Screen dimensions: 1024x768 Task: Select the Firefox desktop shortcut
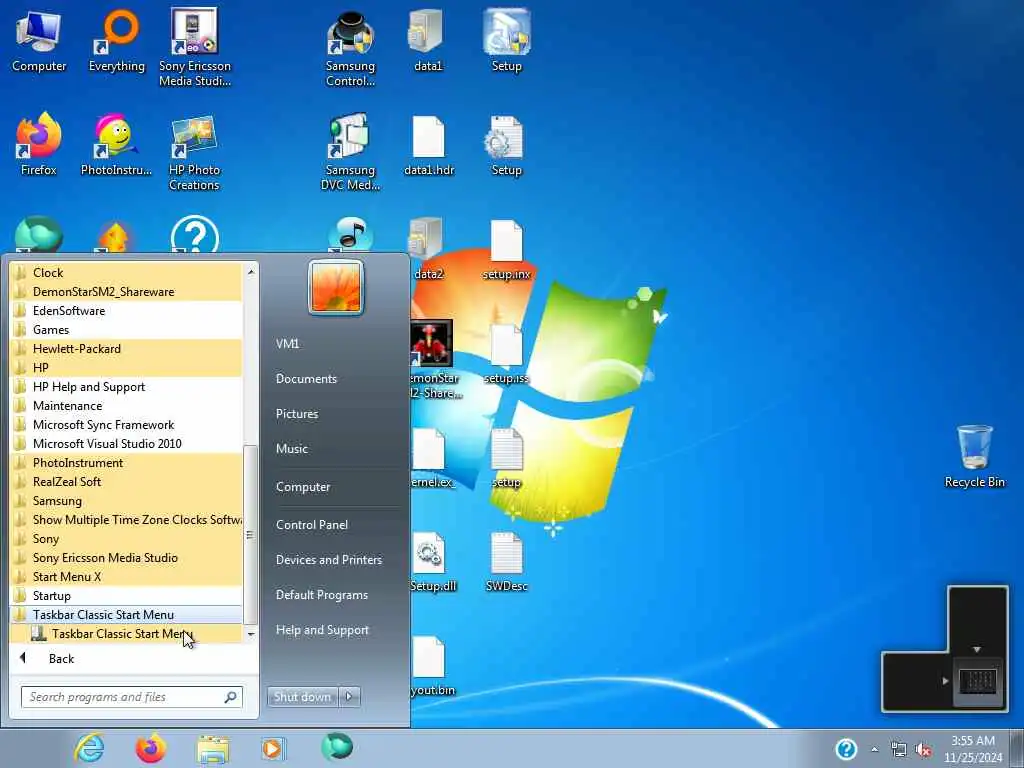point(39,144)
